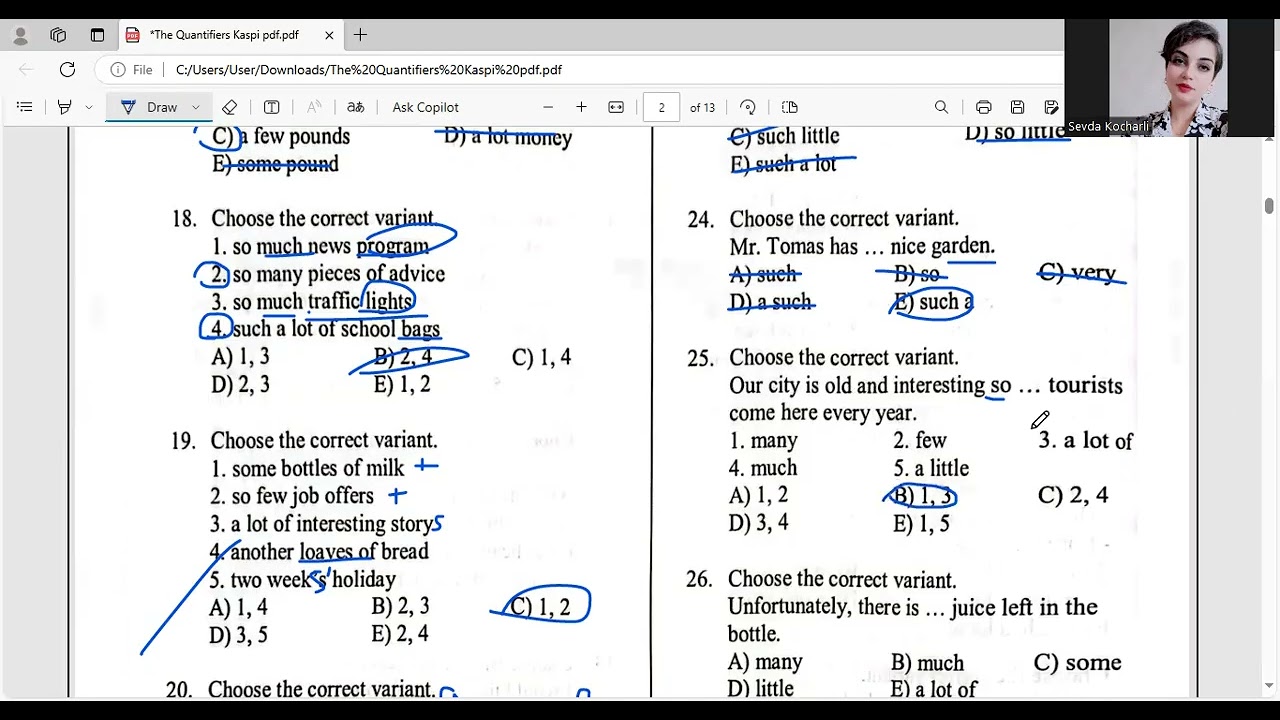Screen dimensions: 1280x720
Task: Click the Translate icon
Action: click(355, 107)
